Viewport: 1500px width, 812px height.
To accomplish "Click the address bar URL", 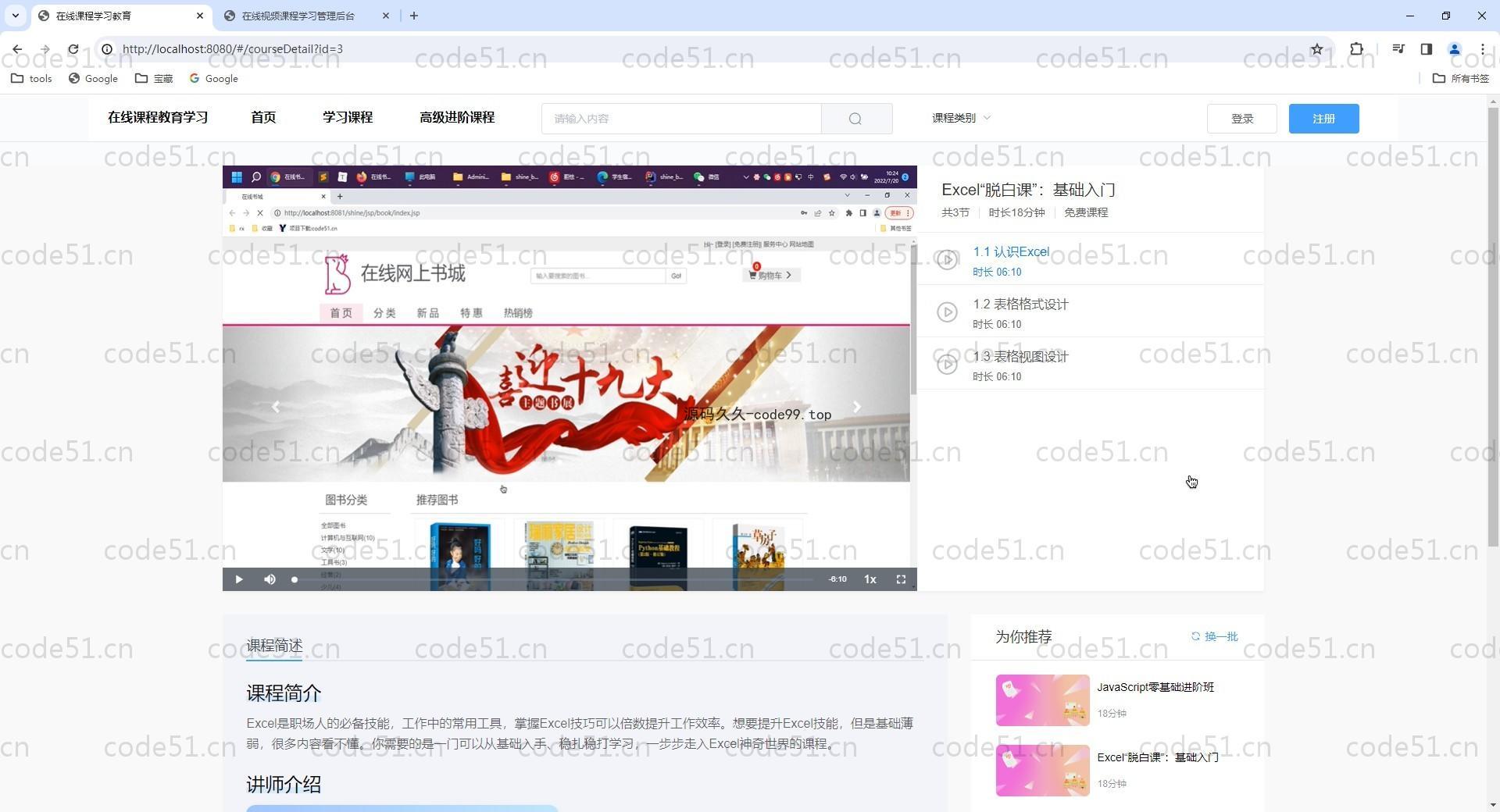I will tap(233, 49).
